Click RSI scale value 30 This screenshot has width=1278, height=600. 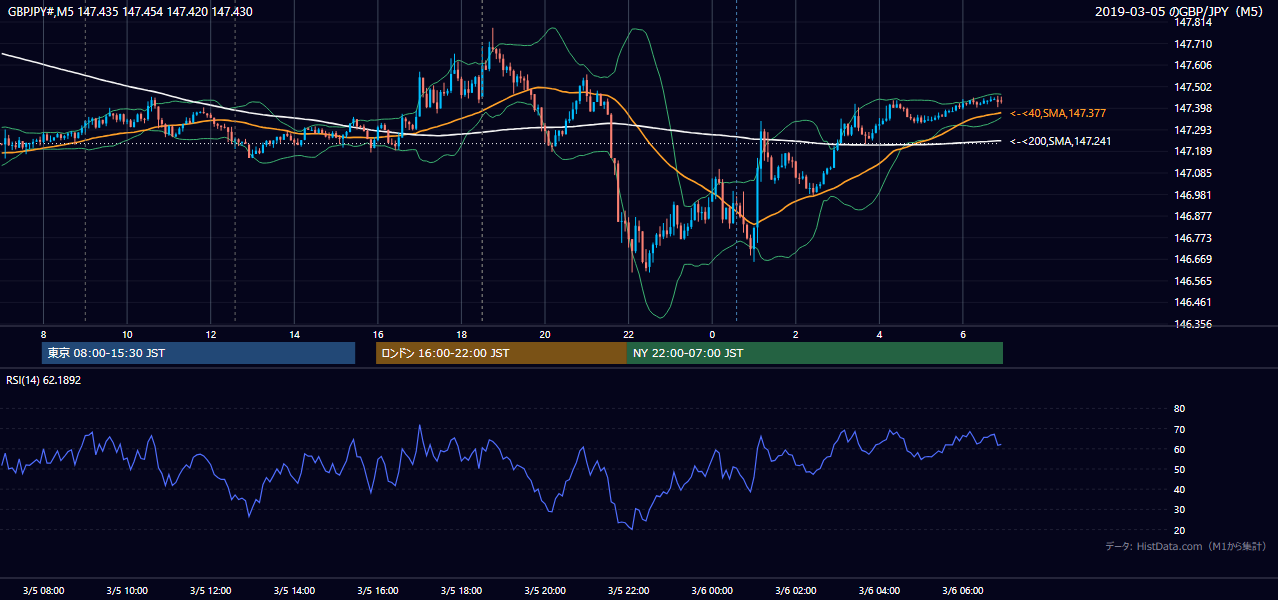tap(1179, 510)
